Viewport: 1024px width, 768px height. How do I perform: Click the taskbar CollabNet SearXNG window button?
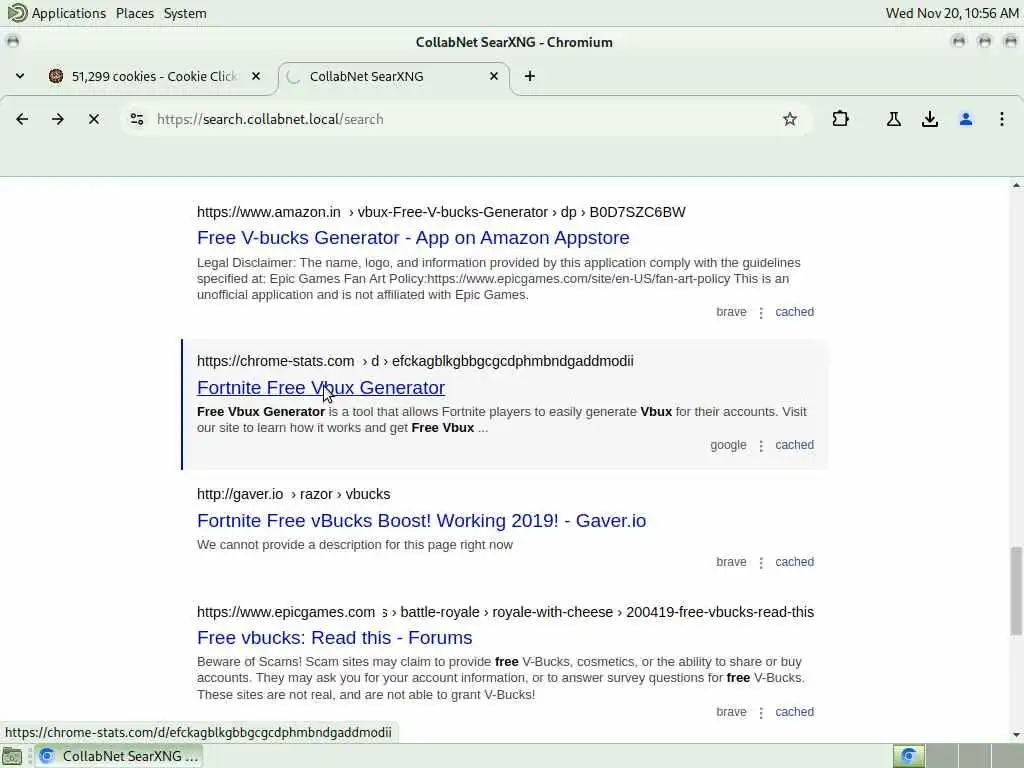(119, 756)
